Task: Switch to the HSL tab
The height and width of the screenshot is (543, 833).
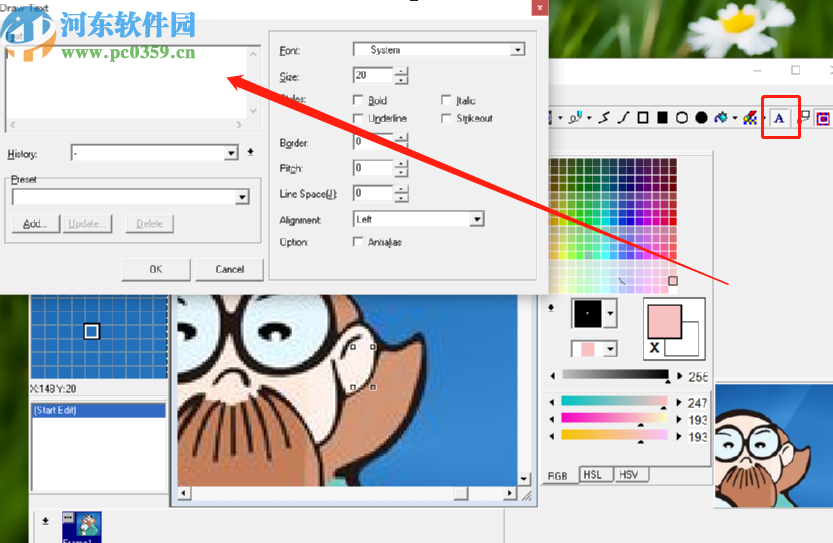Action: (x=593, y=474)
